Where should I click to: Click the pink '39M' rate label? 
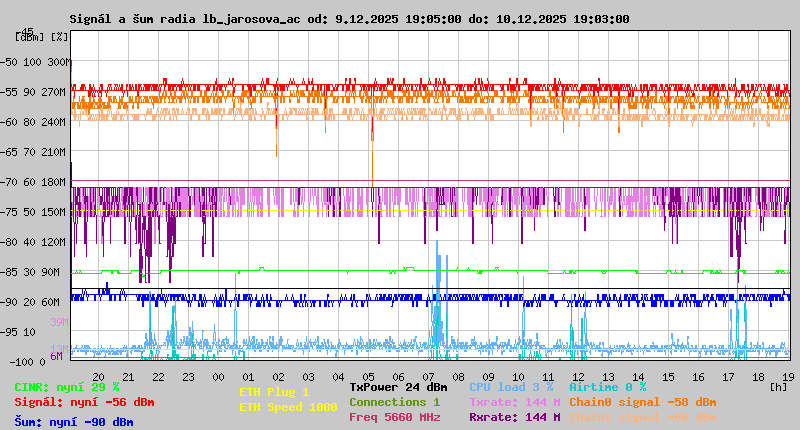[59, 322]
